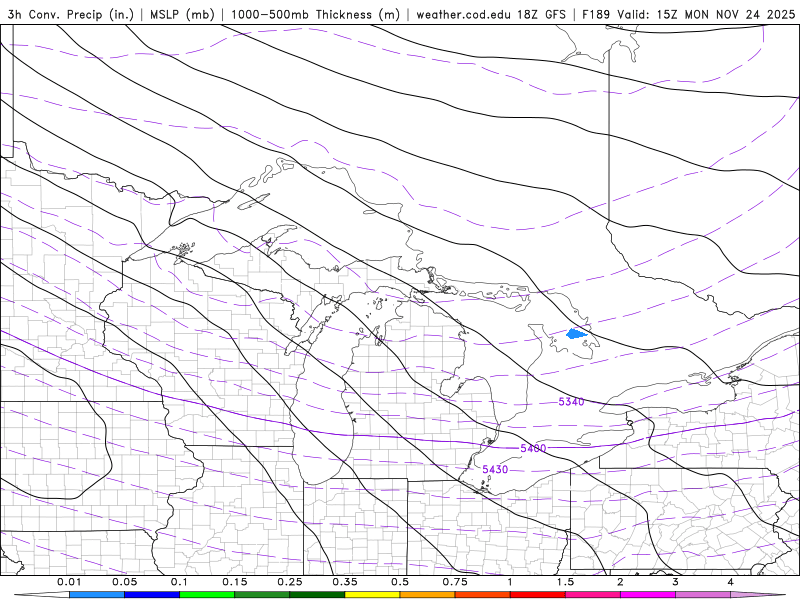The image size is (800, 600).
Task: Click the 5430 thickness contour label
Action: [495, 469]
